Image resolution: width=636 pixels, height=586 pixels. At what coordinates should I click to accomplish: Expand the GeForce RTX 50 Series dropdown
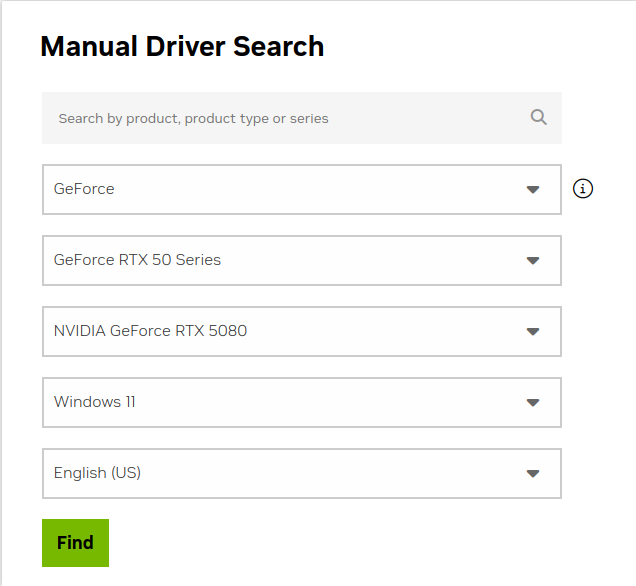click(302, 260)
